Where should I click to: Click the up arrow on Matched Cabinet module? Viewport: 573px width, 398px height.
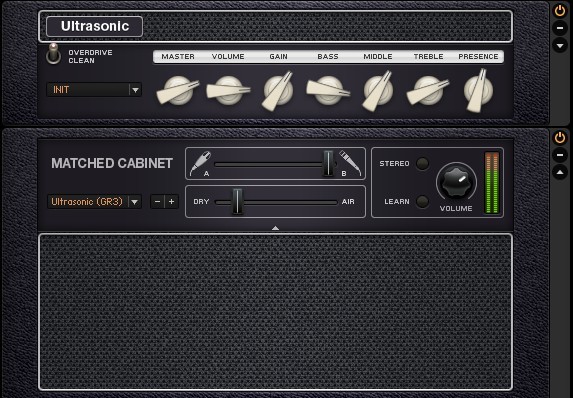(x=559, y=172)
